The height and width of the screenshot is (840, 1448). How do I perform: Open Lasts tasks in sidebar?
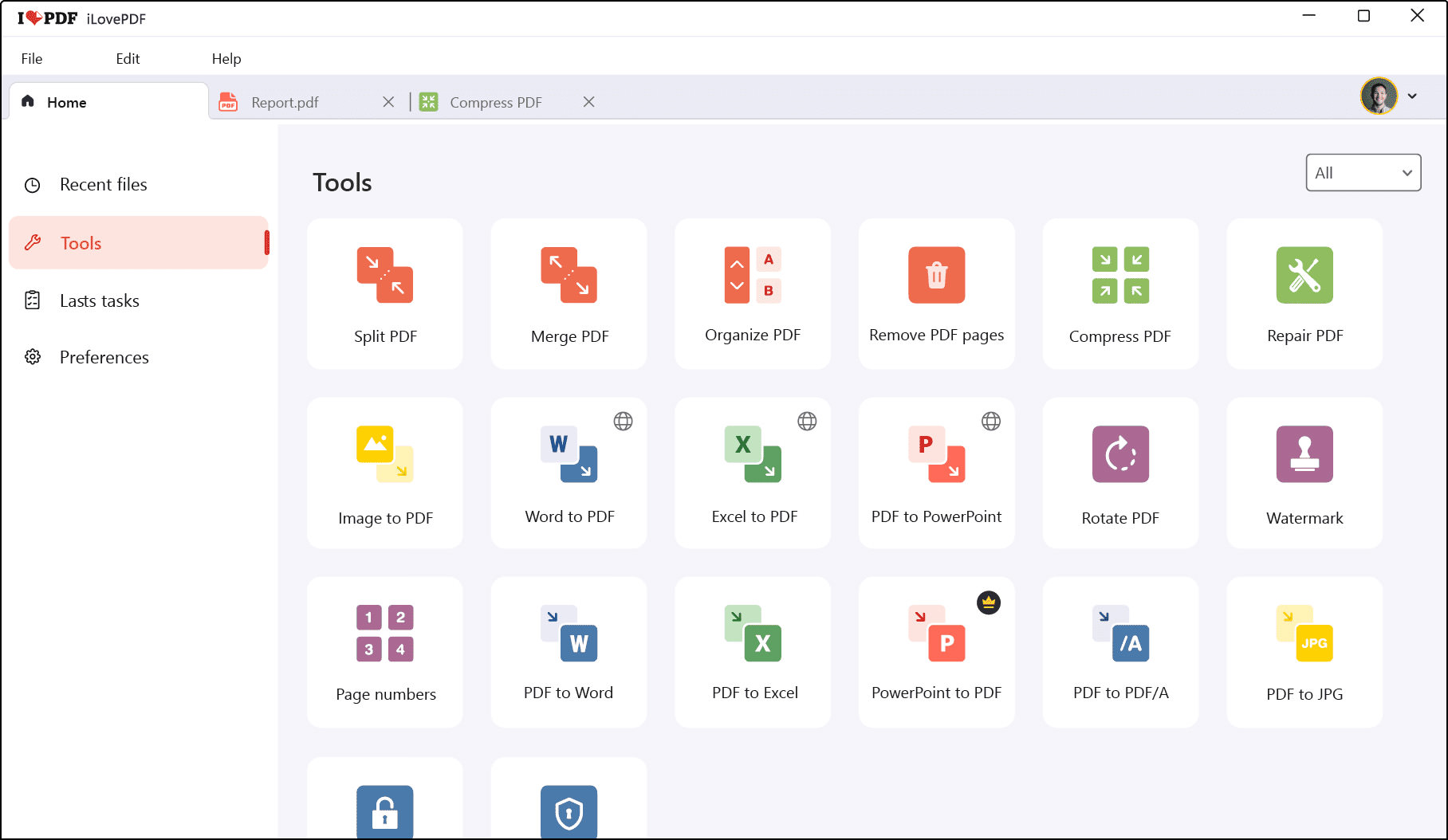coord(139,300)
